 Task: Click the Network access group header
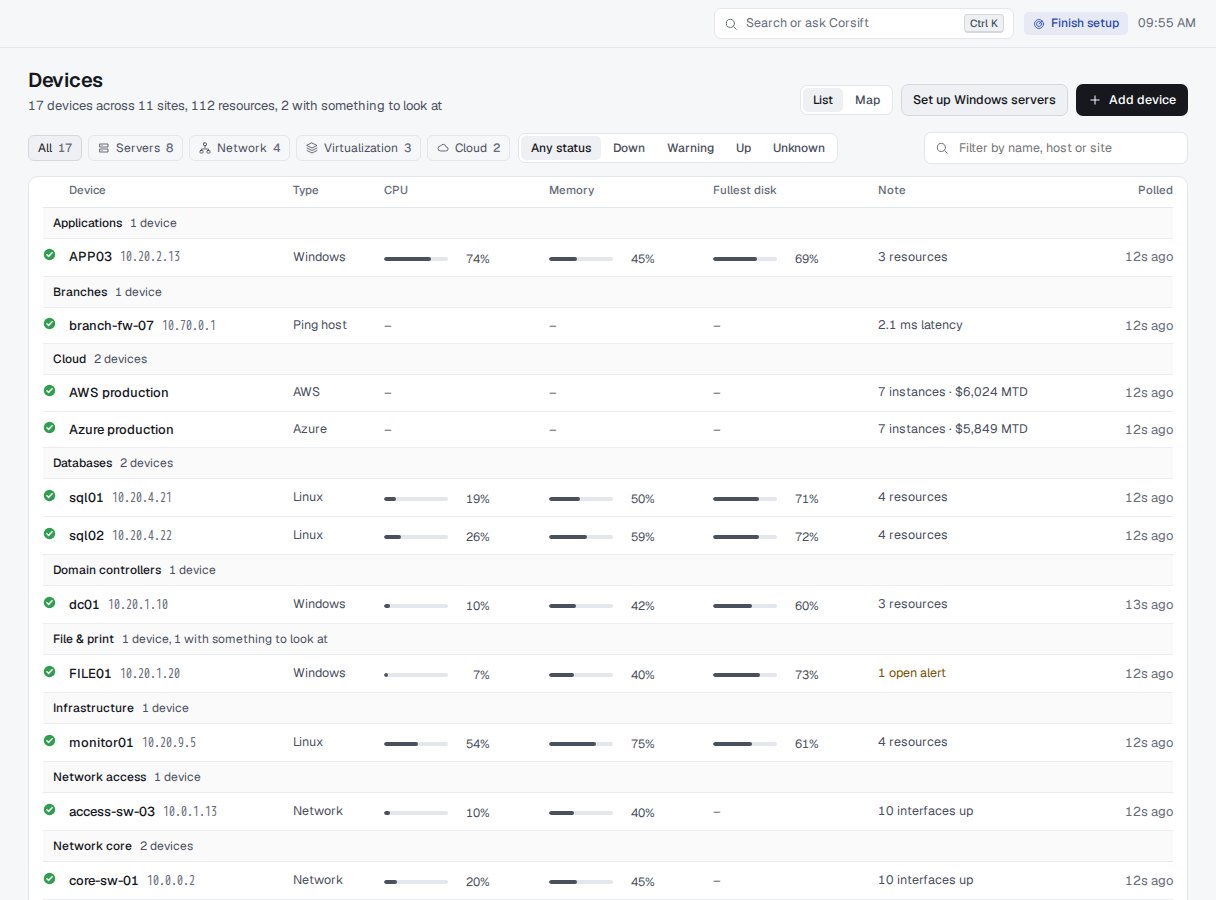pos(608,777)
